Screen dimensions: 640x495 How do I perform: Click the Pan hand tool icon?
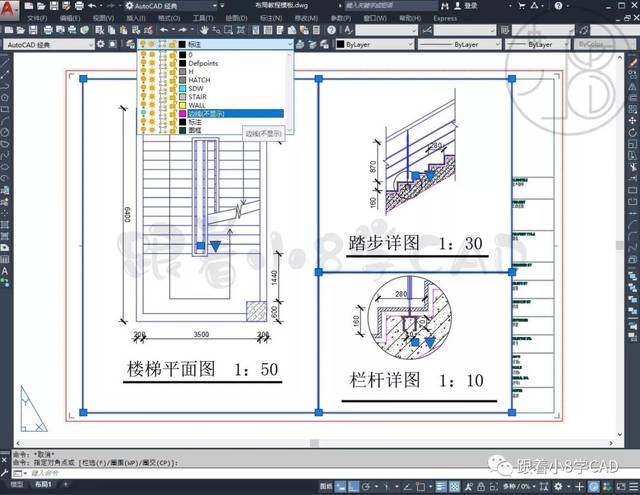pos(204,30)
